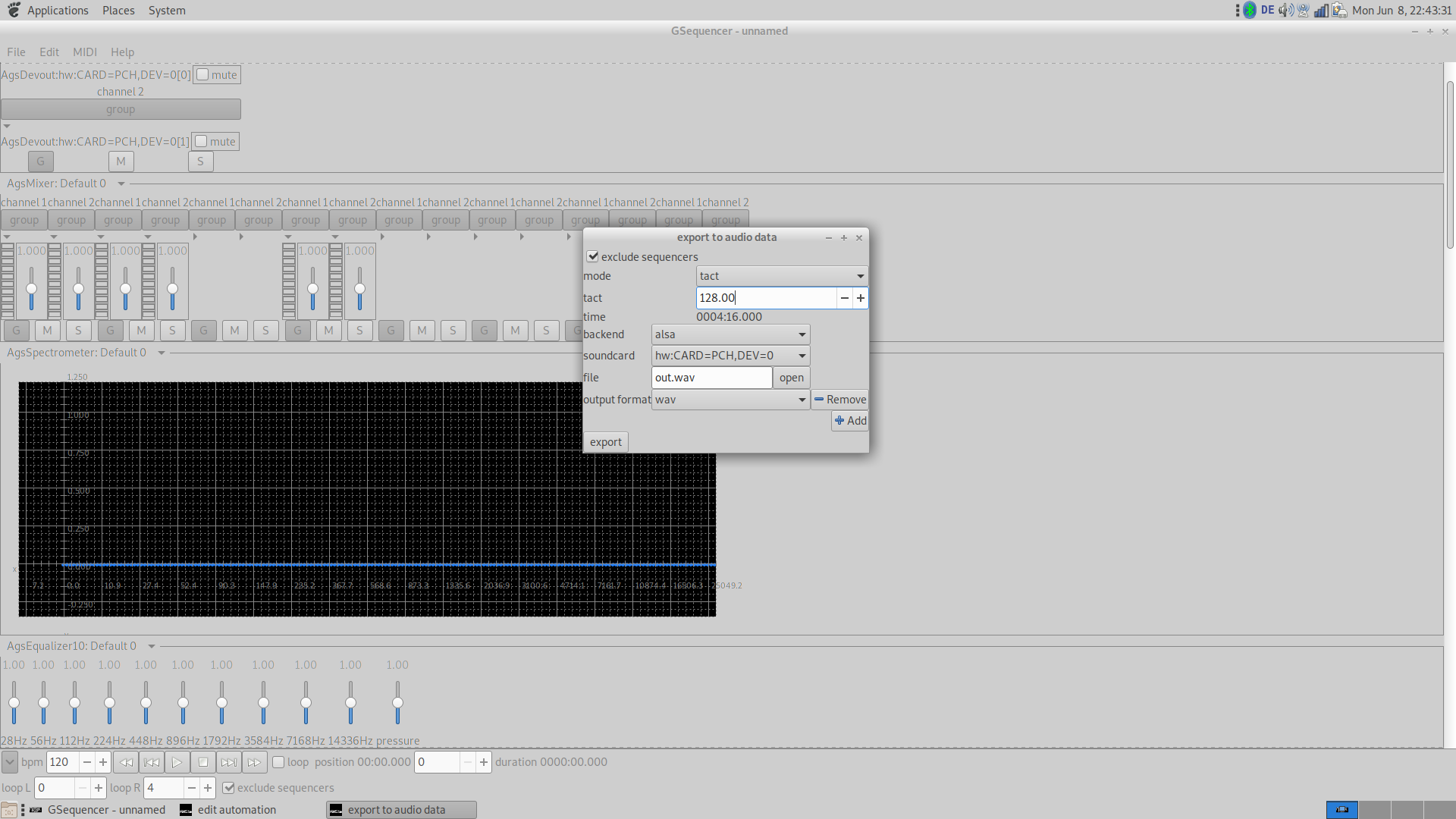The width and height of the screenshot is (1456, 819).
Task: Click the out.wav file name field
Action: click(711, 378)
